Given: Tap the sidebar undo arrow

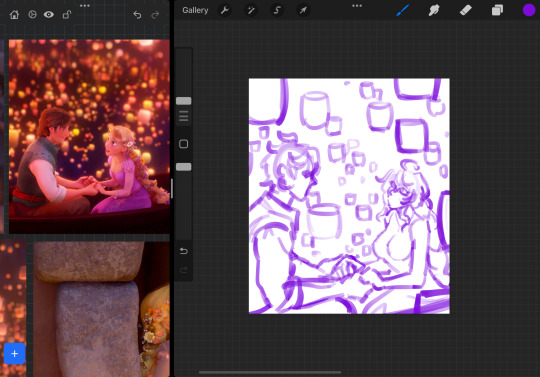Looking at the screenshot, I should pos(184,251).
